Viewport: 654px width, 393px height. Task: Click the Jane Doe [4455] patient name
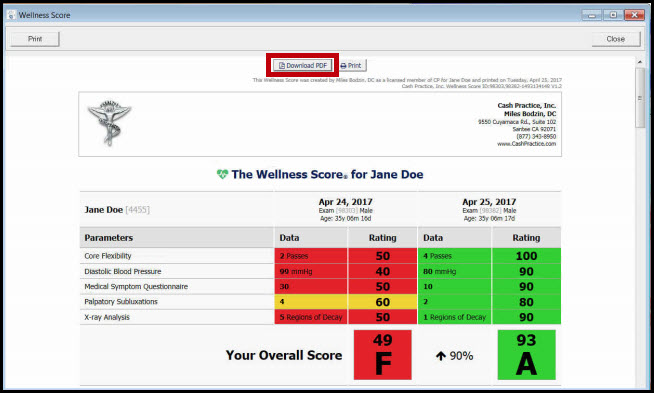coord(117,209)
